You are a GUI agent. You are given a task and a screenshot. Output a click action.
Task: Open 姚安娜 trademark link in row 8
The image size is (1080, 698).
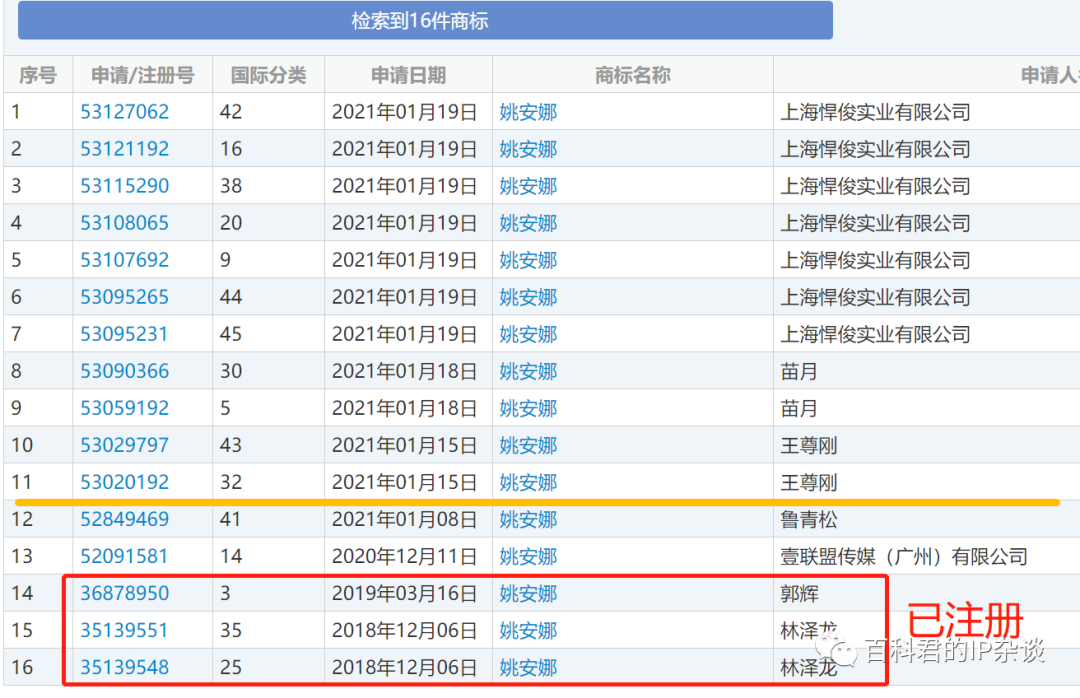[528, 371]
